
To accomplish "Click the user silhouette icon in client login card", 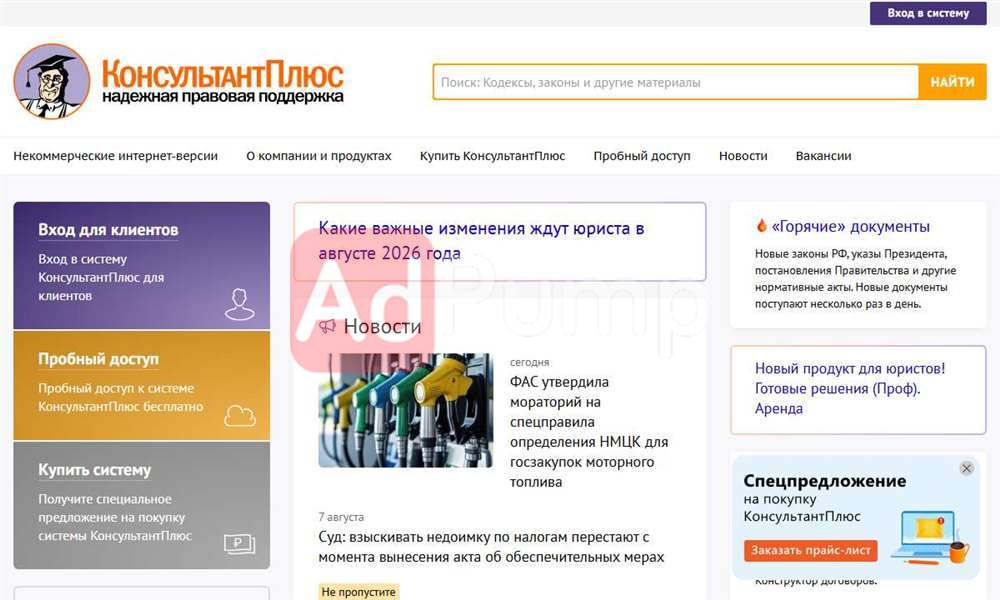I will [x=240, y=304].
